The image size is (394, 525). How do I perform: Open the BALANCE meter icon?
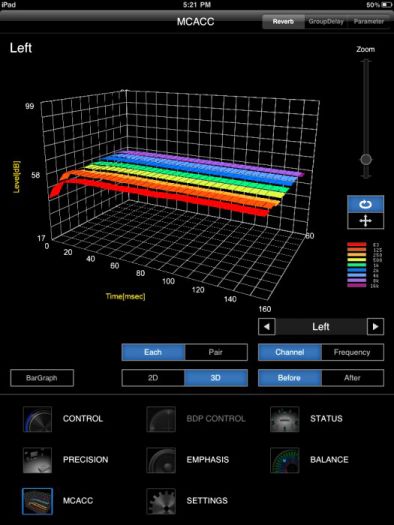pyautogui.click(x=285, y=460)
